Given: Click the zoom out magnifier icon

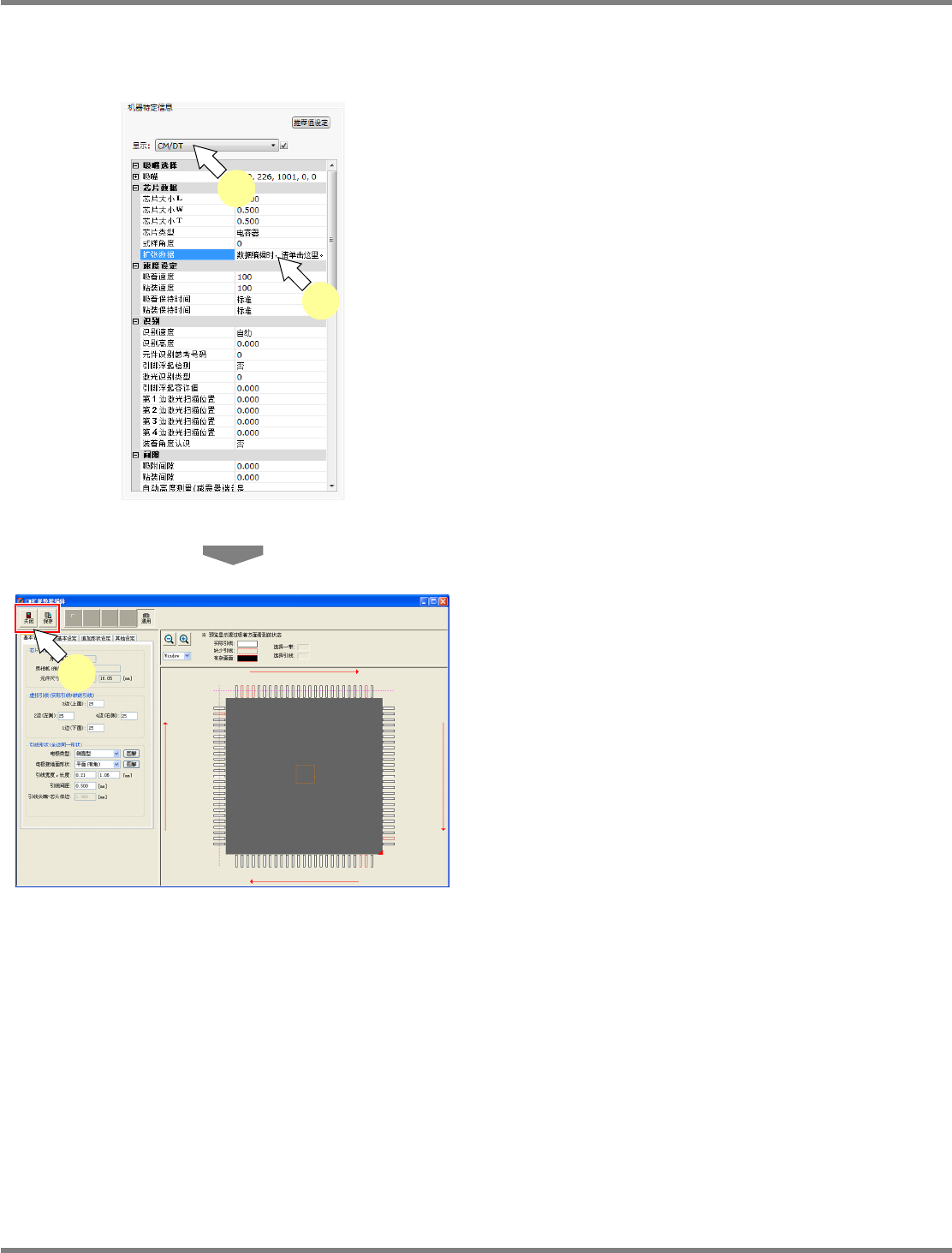Looking at the screenshot, I should click(x=170, y=639).
